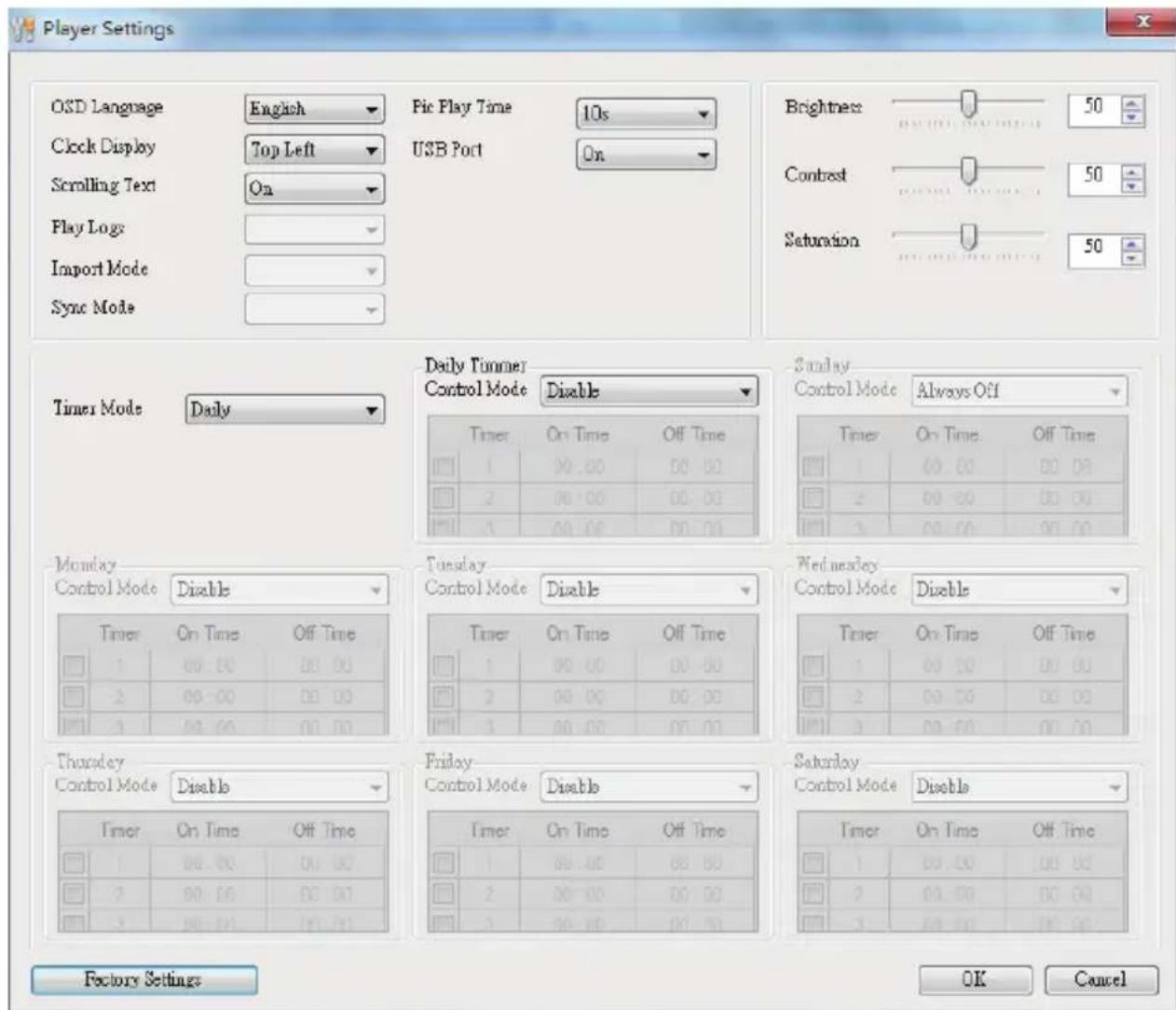Check Timer 1 checkbox under Monday
Viewport: 1176px width, 1010px height.
pyautogui.click(x=74, y=666)
